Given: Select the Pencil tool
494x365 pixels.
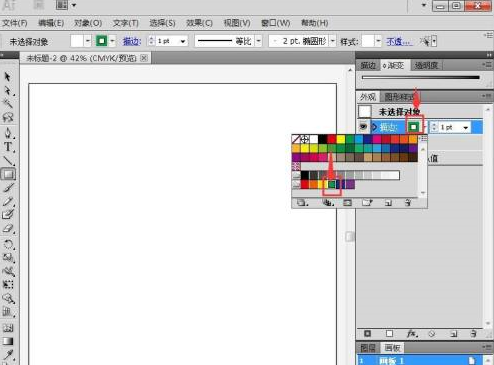Looking at the screenshot, I should tap(8, 201).
